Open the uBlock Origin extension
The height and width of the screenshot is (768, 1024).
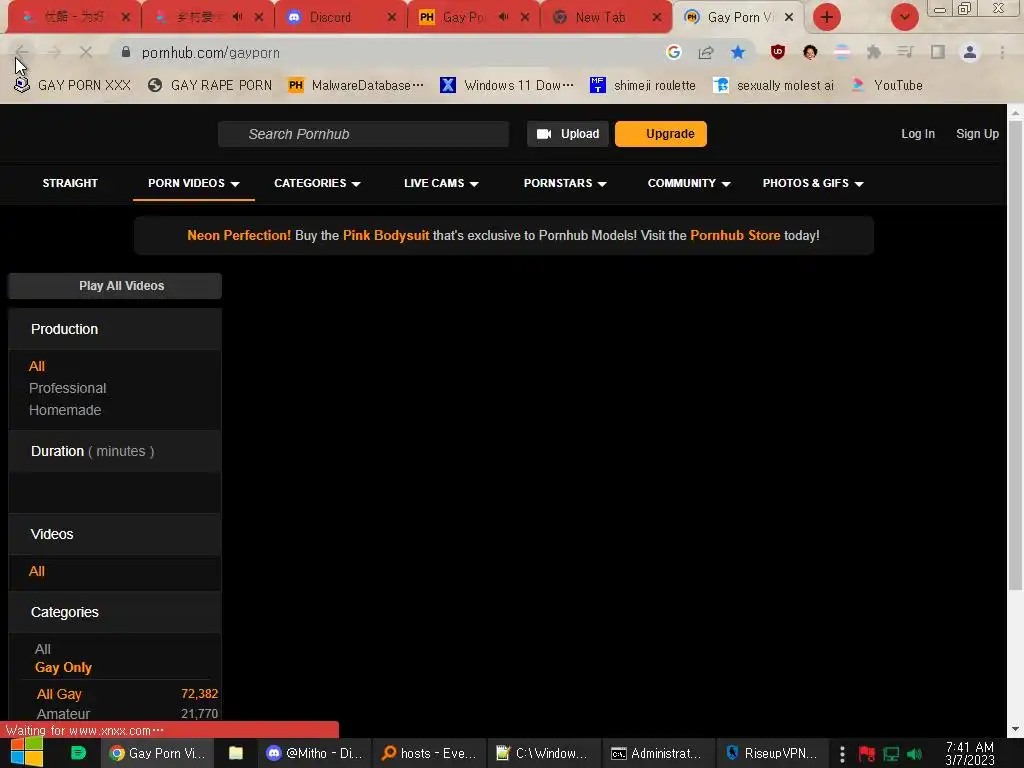pyautogui.click(x=777, y=52)
